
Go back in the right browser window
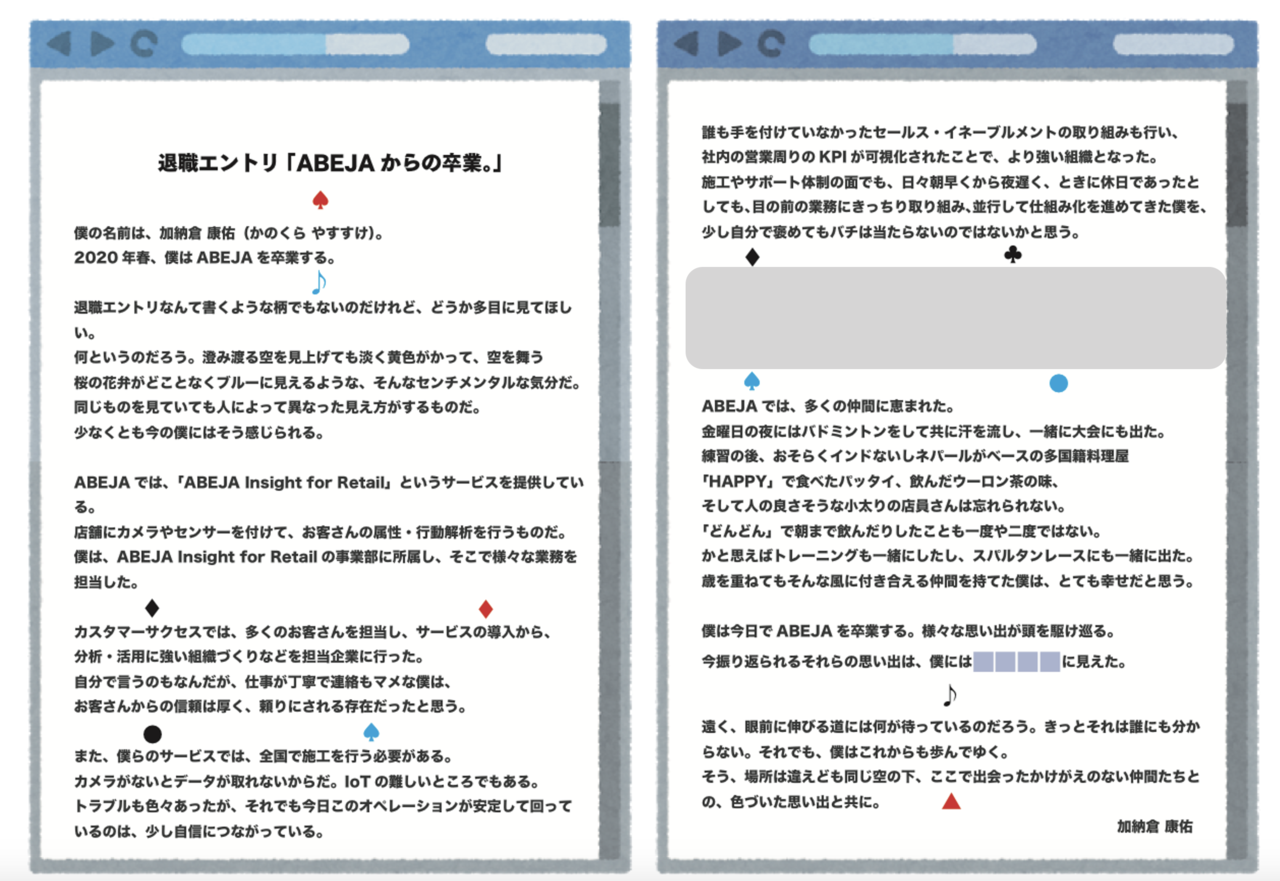(x=686, y=44)
